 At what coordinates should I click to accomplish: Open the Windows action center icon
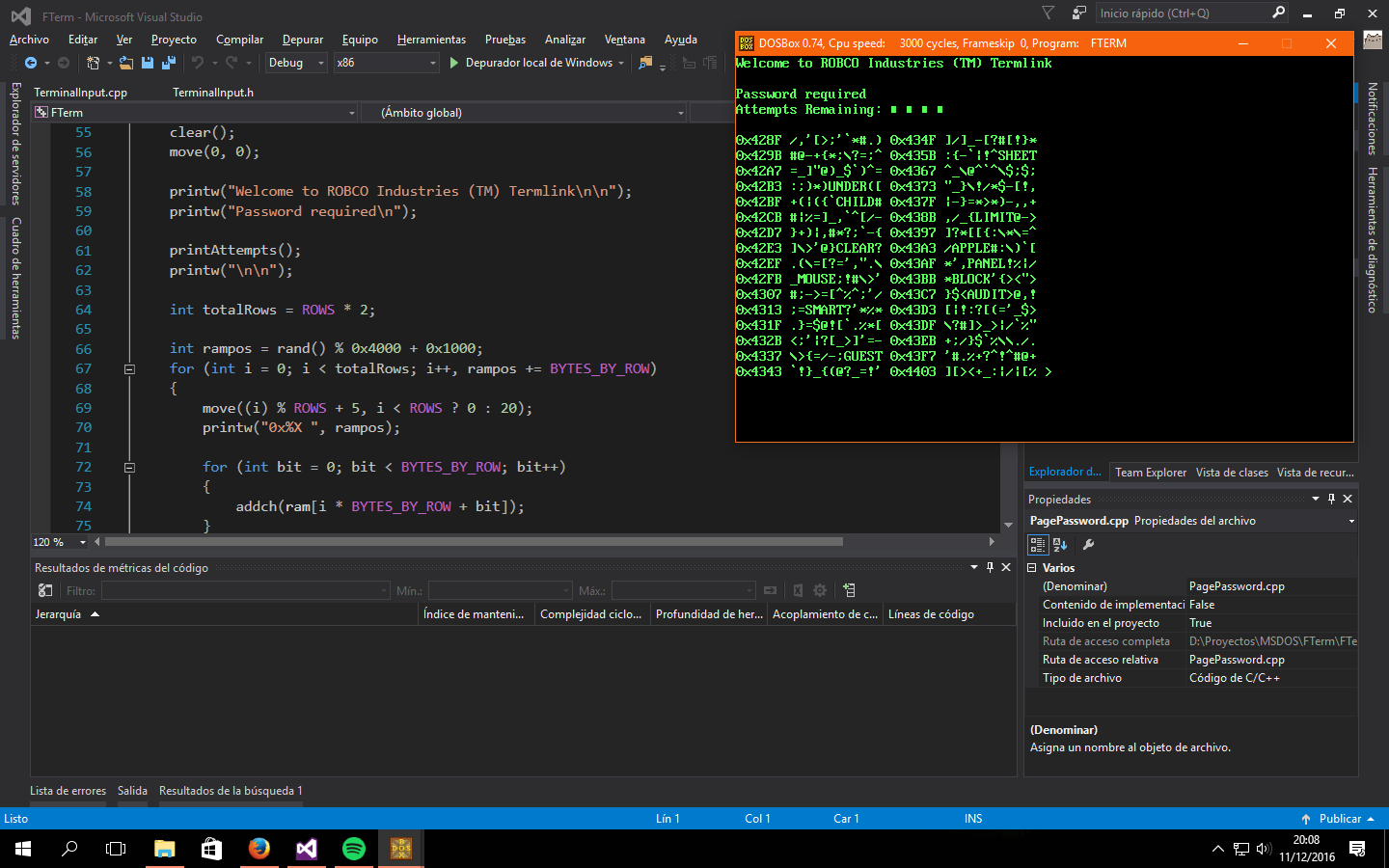(1357, 849)
